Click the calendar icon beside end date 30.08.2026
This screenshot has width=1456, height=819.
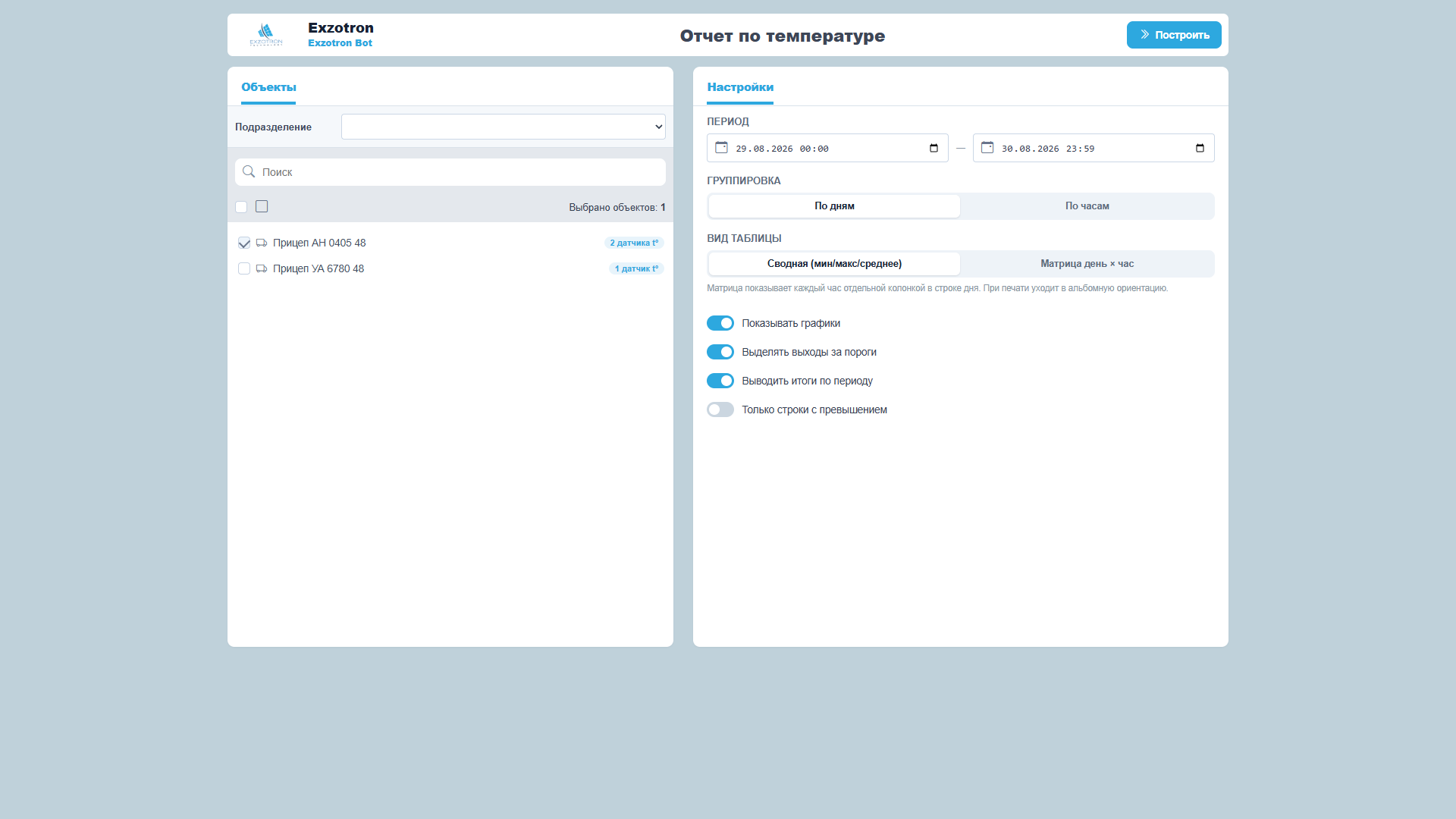pyautogui.click(x=987, y=148)
